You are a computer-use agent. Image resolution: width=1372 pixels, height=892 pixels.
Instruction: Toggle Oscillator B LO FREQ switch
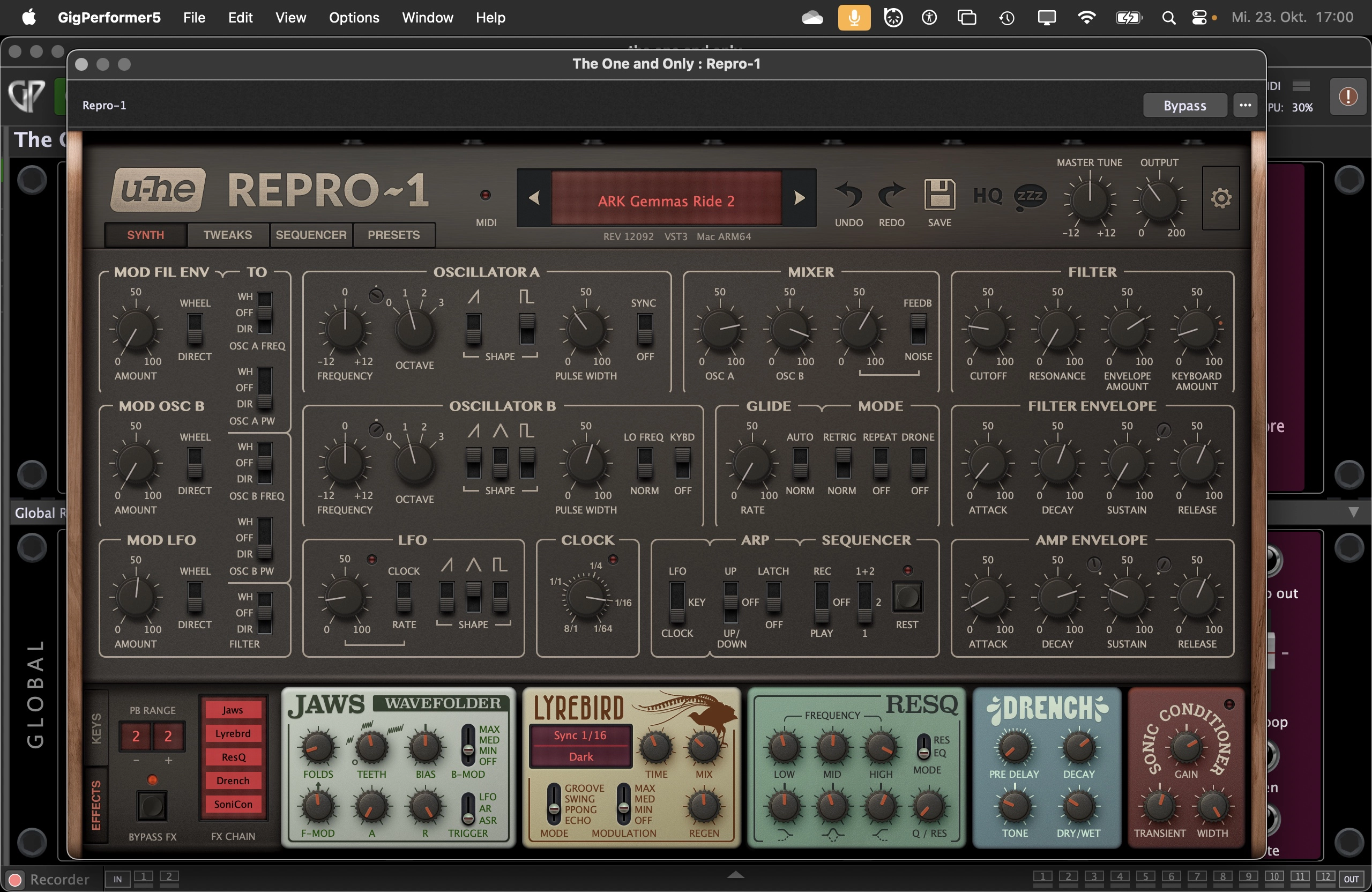(x=645, y=463)
